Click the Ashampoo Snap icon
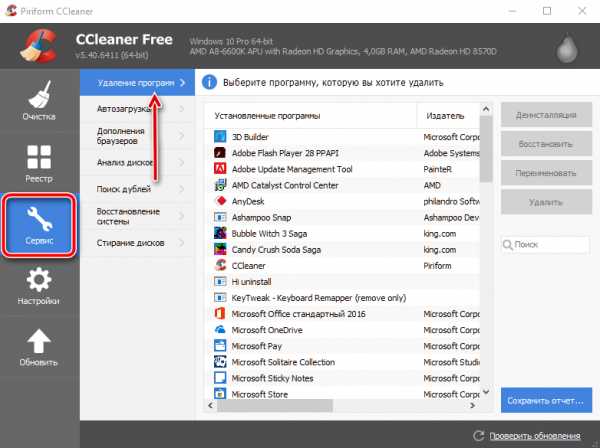The image size is (600, 448). [x=220, y=217]
